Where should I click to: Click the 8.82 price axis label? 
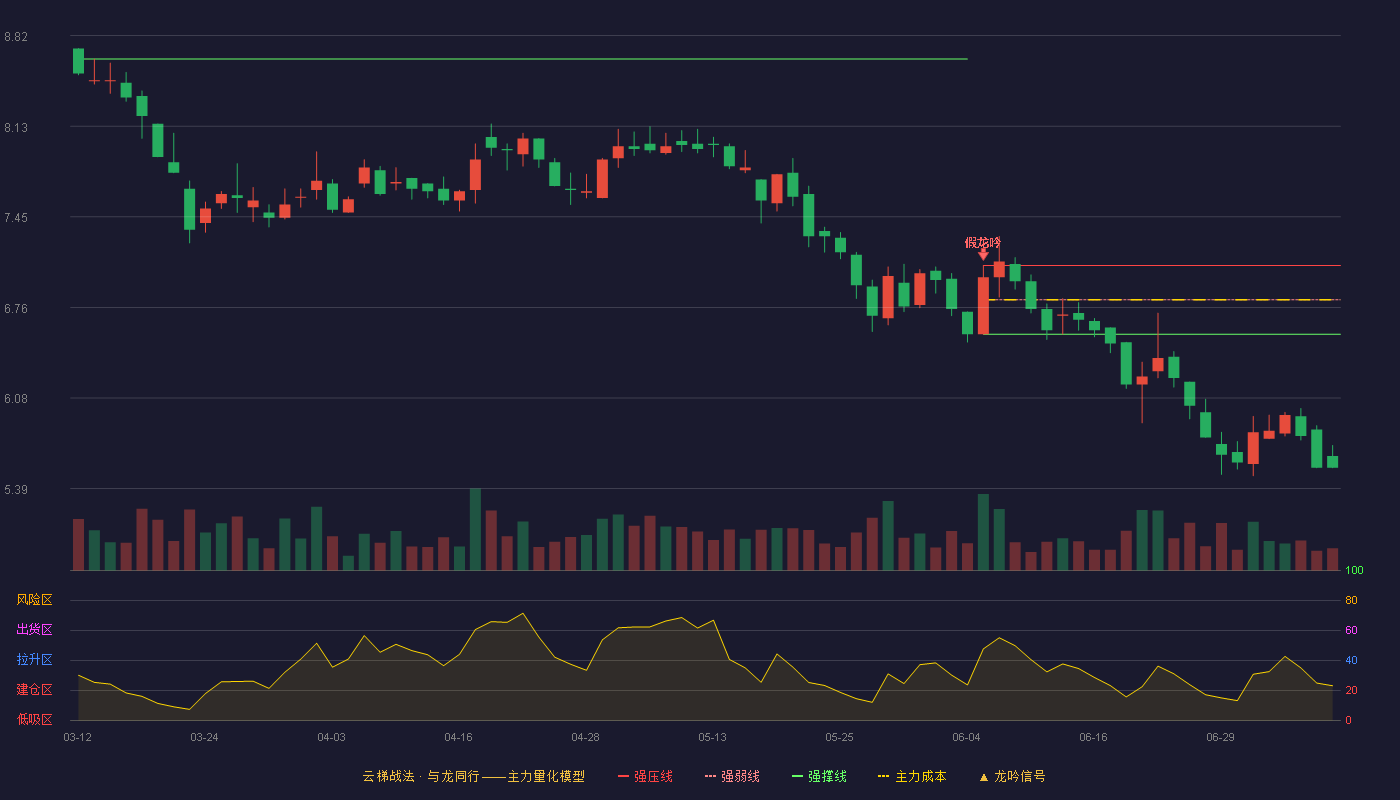[x=16, y=37]
